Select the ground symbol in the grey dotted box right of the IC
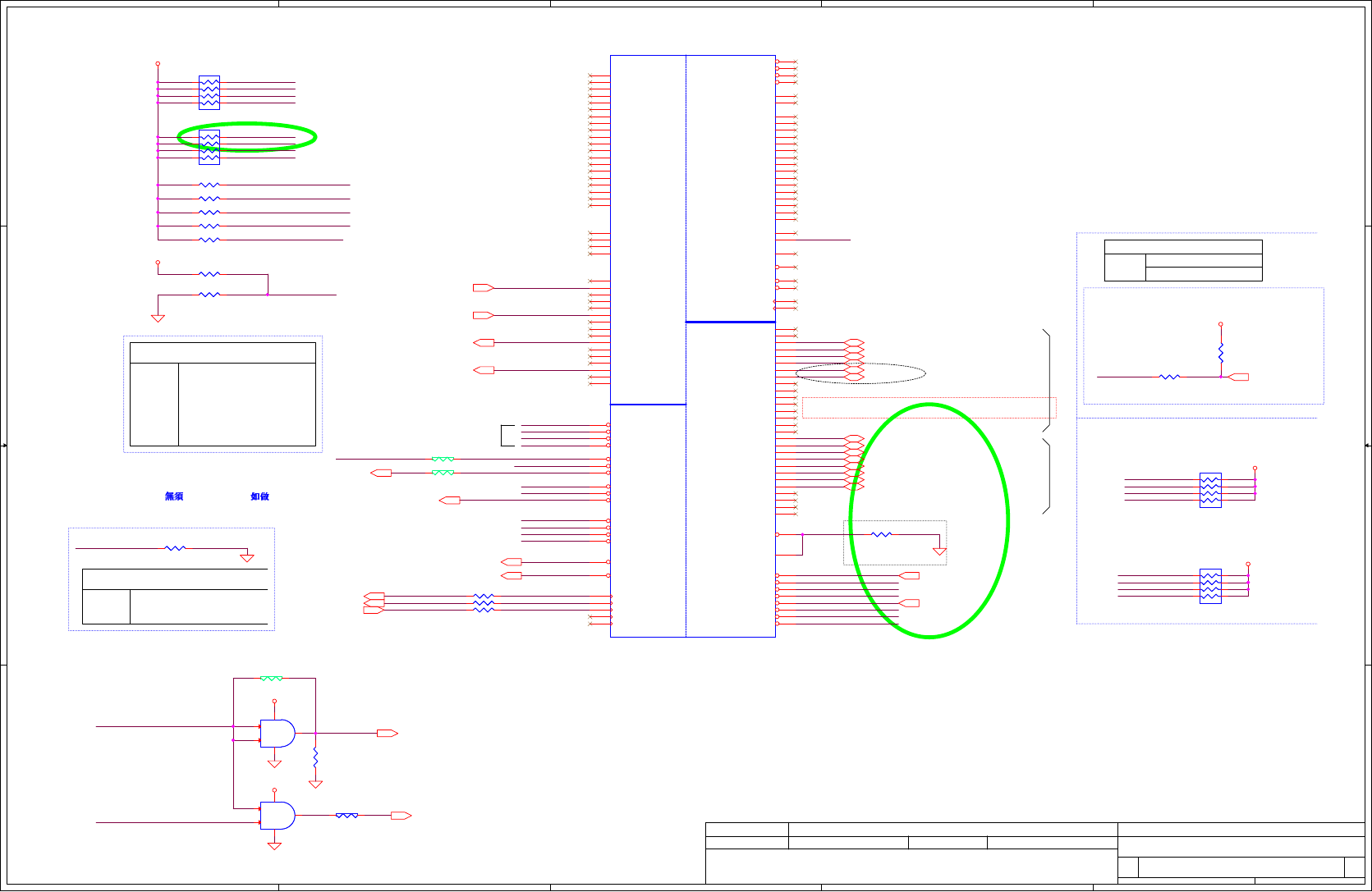Screen dimensions: 1372x892 940,551
